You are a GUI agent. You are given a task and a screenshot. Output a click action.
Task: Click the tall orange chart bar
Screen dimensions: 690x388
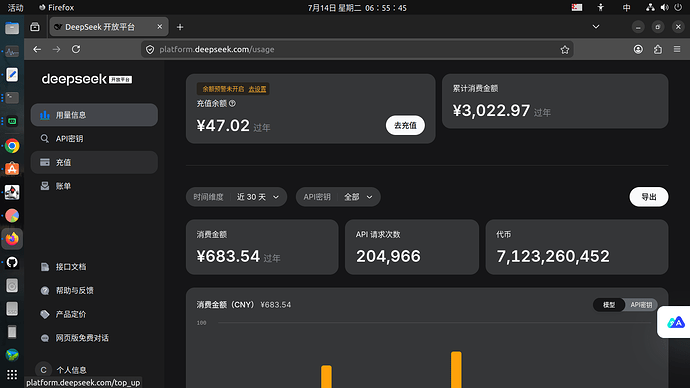456,370
